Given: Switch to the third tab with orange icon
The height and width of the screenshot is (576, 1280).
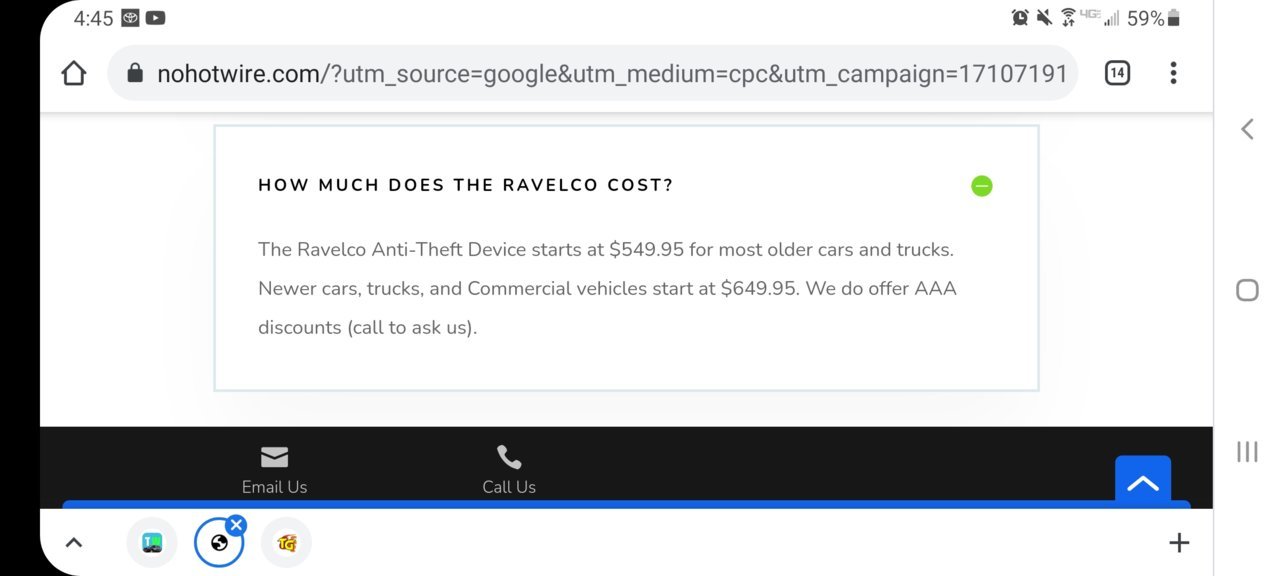Looking at the screenshot, I should tap(287, 543).
